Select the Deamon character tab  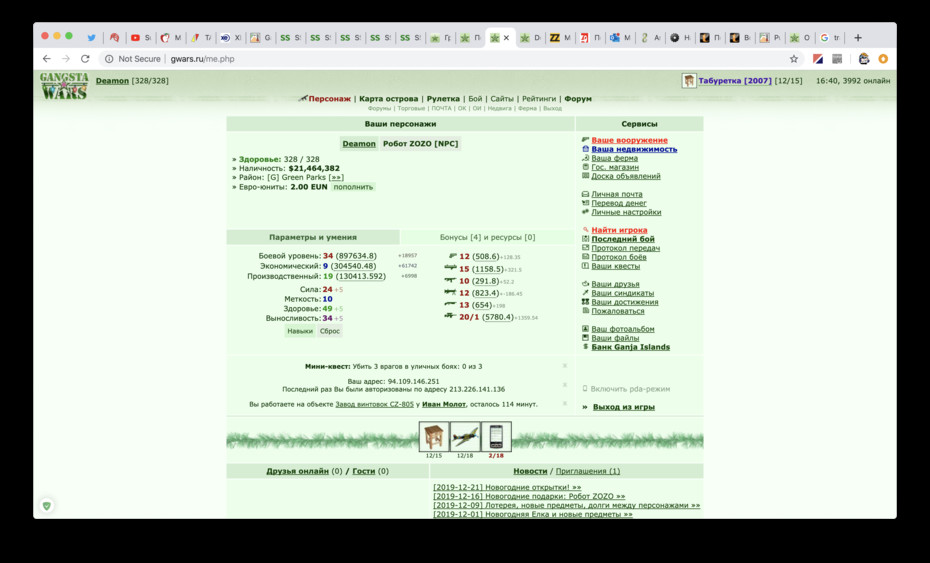pyautogui.click(x=359, y=144)
